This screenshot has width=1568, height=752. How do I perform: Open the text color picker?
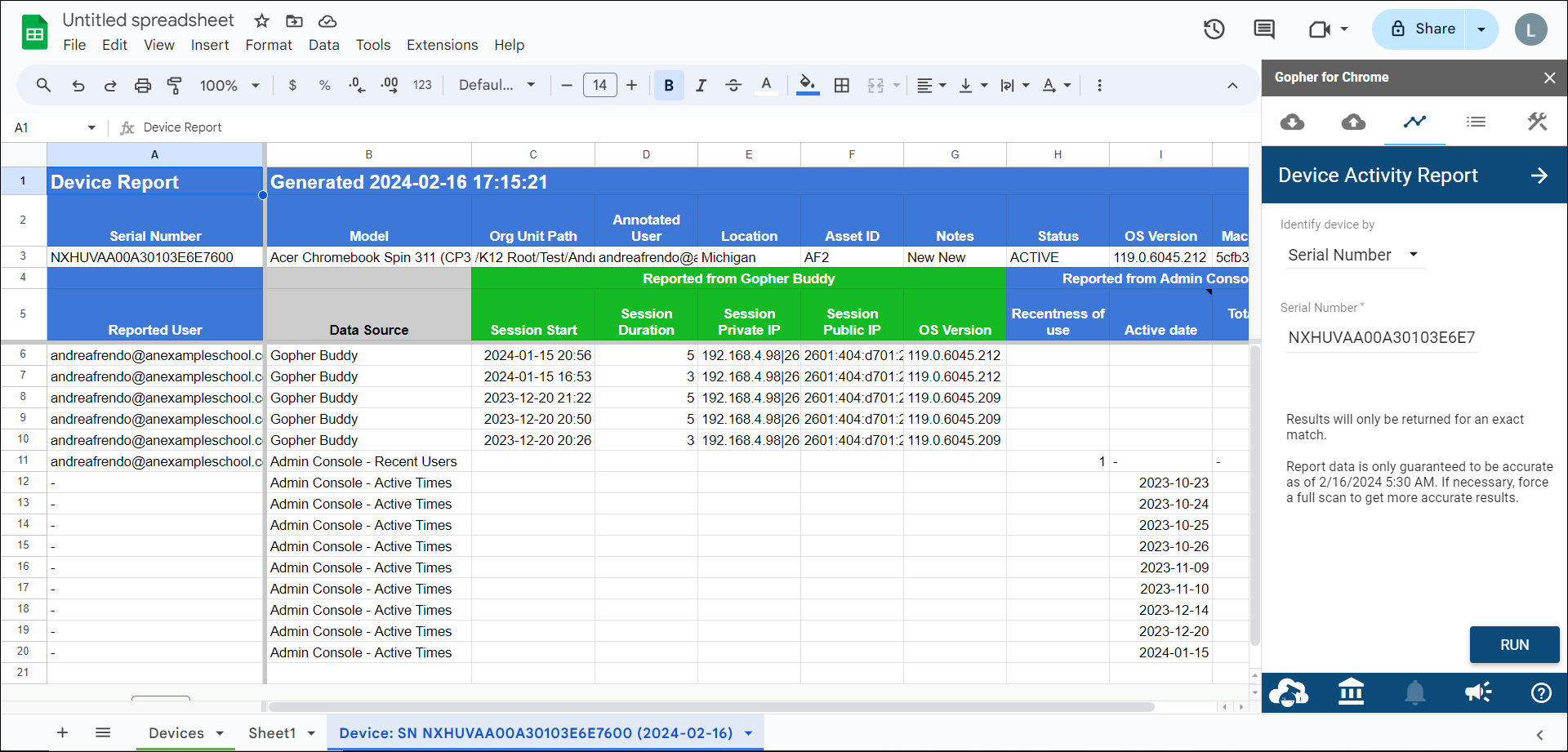click(x=766, y=85)
